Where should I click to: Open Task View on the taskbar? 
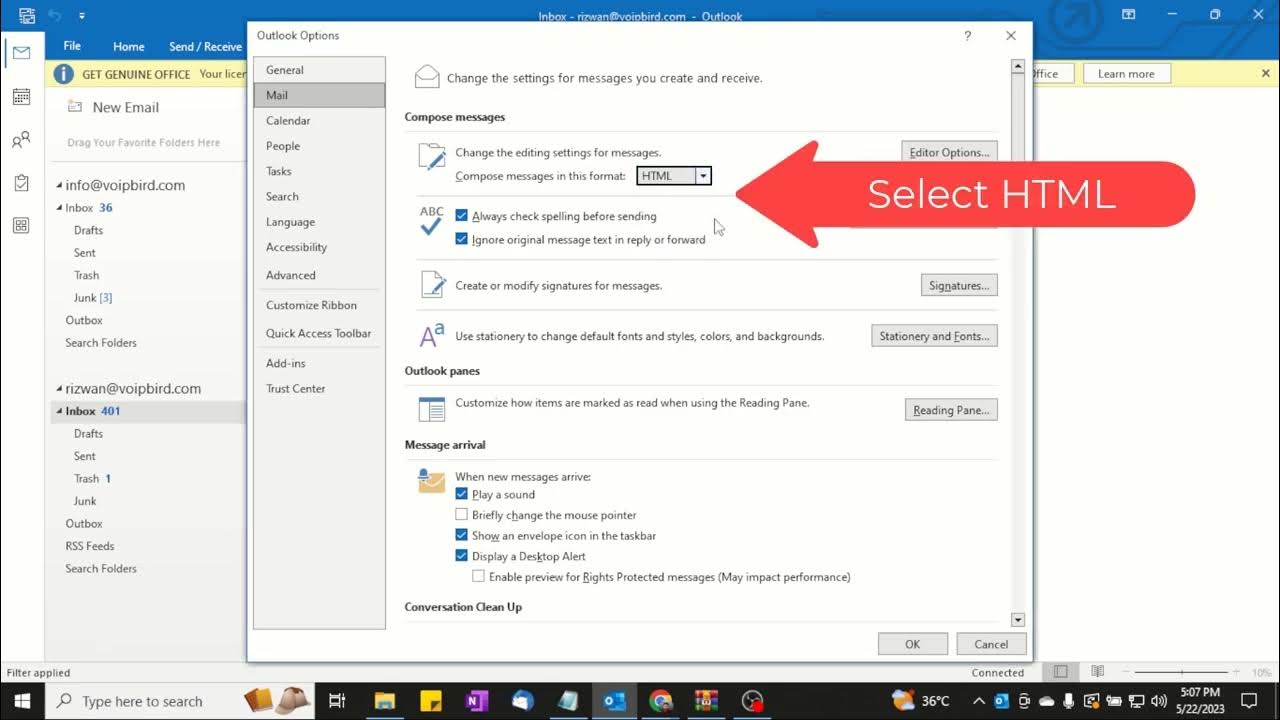[337, 701]
